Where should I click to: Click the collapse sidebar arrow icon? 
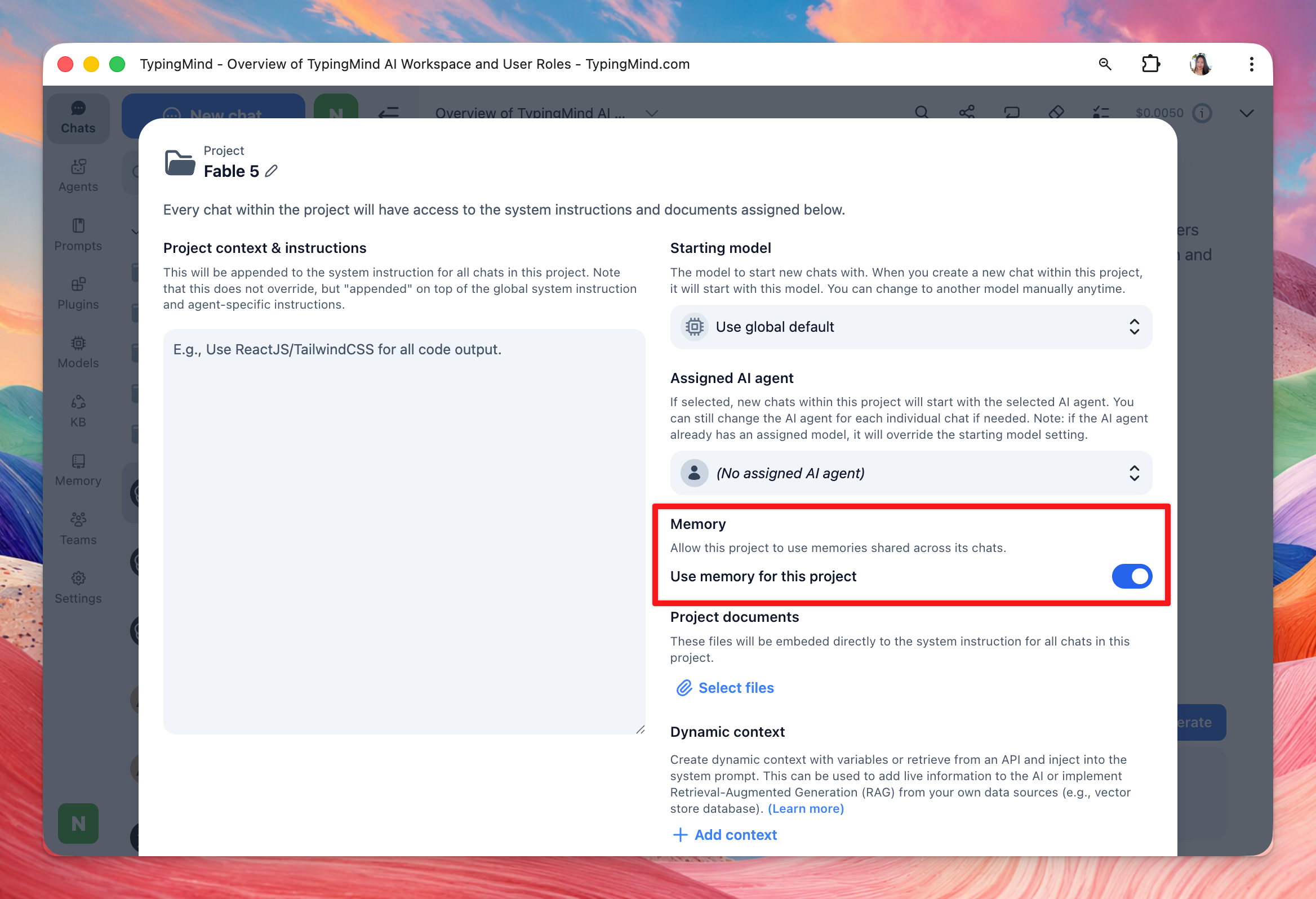pos(389,113)
